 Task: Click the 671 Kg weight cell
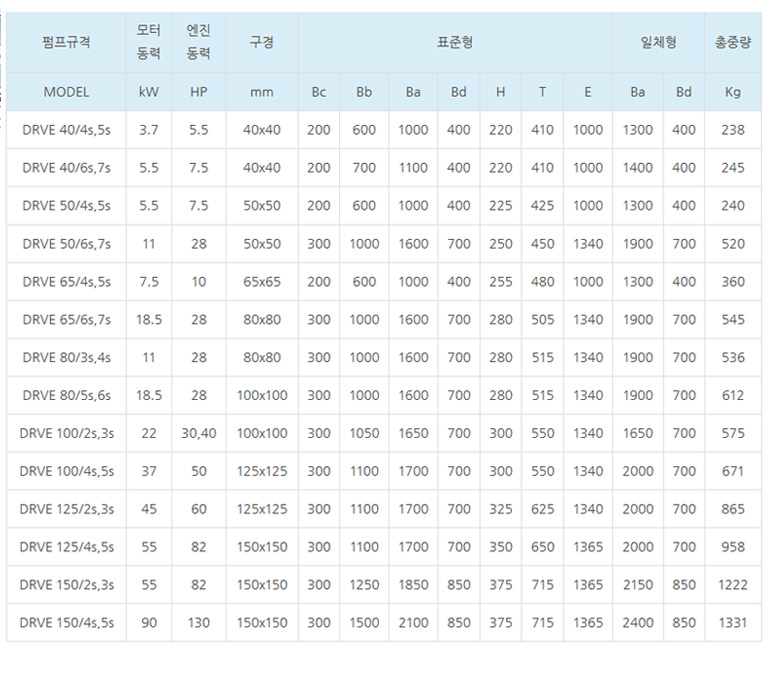click(x=733, y=471)
